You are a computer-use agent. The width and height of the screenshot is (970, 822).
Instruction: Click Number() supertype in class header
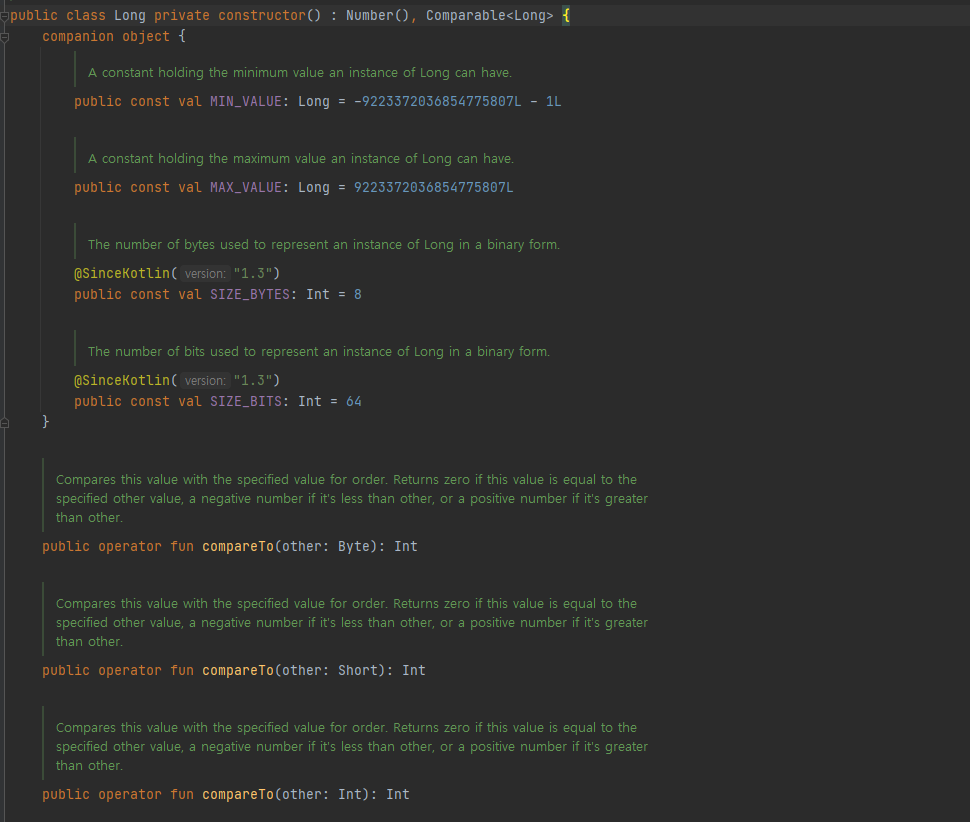coord(377,15)
